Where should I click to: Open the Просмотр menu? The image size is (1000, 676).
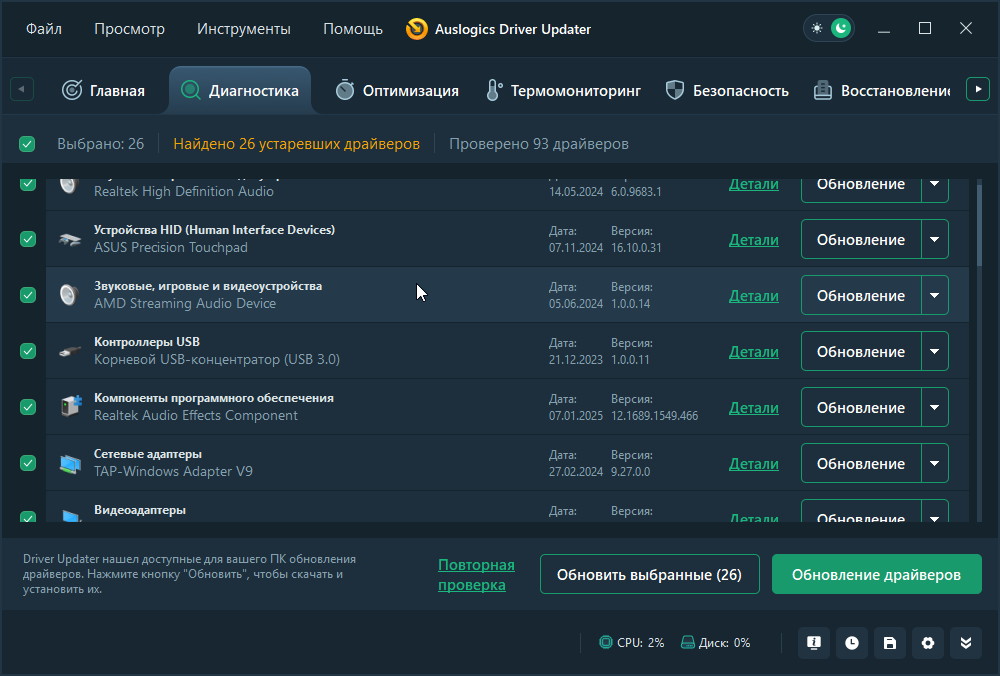pos(129,29)
